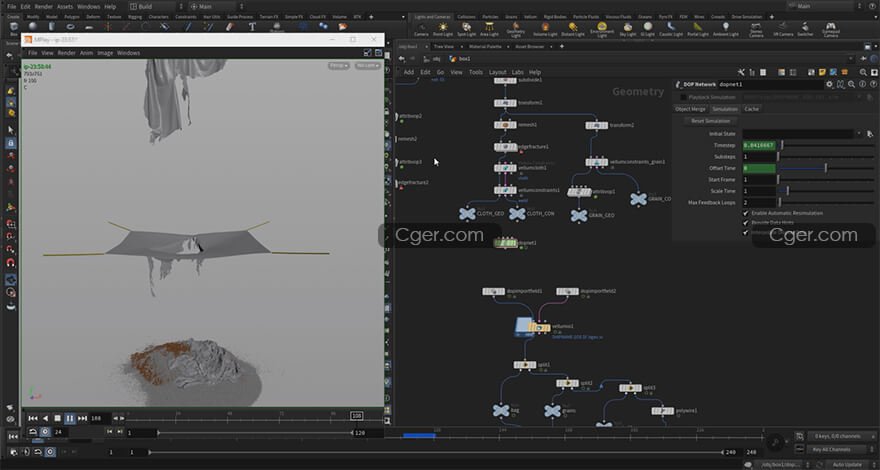Open the Labs menu in network editor
The width and height of the screenshot is (880, 470).
[x=517, y=72]
